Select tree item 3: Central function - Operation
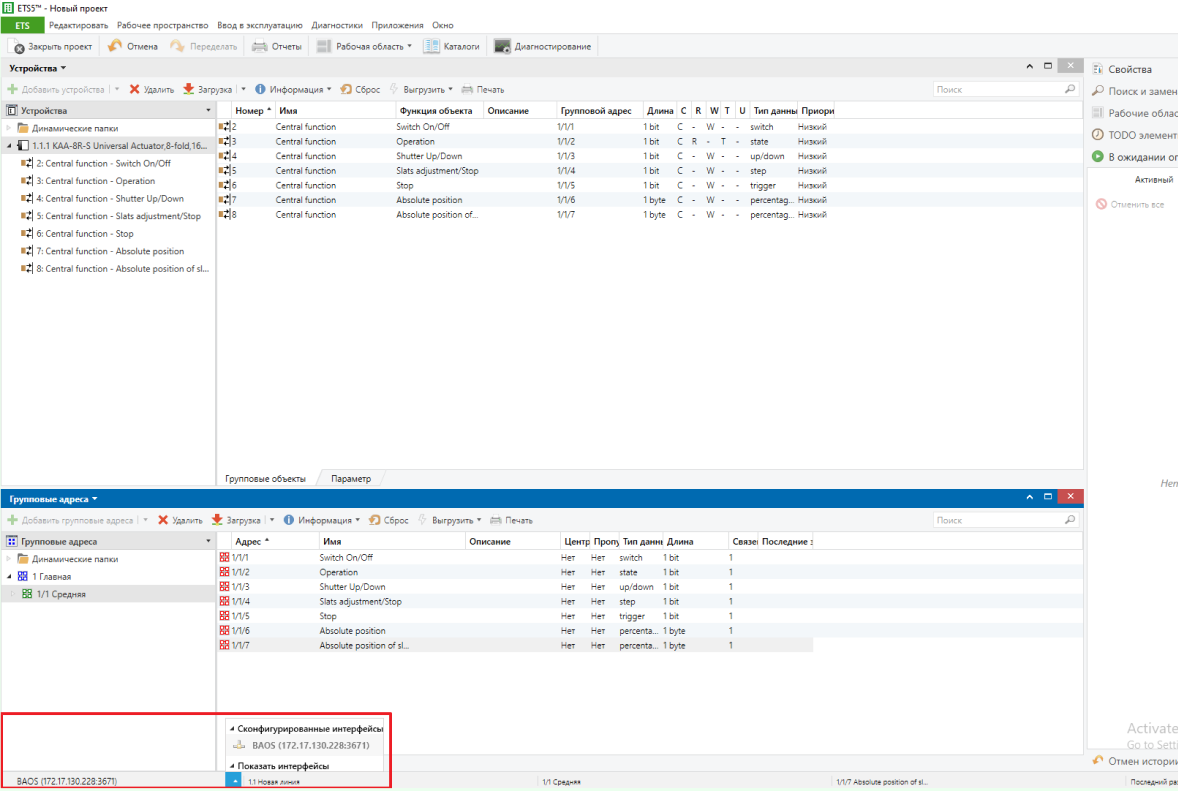 tap(95, 181)
